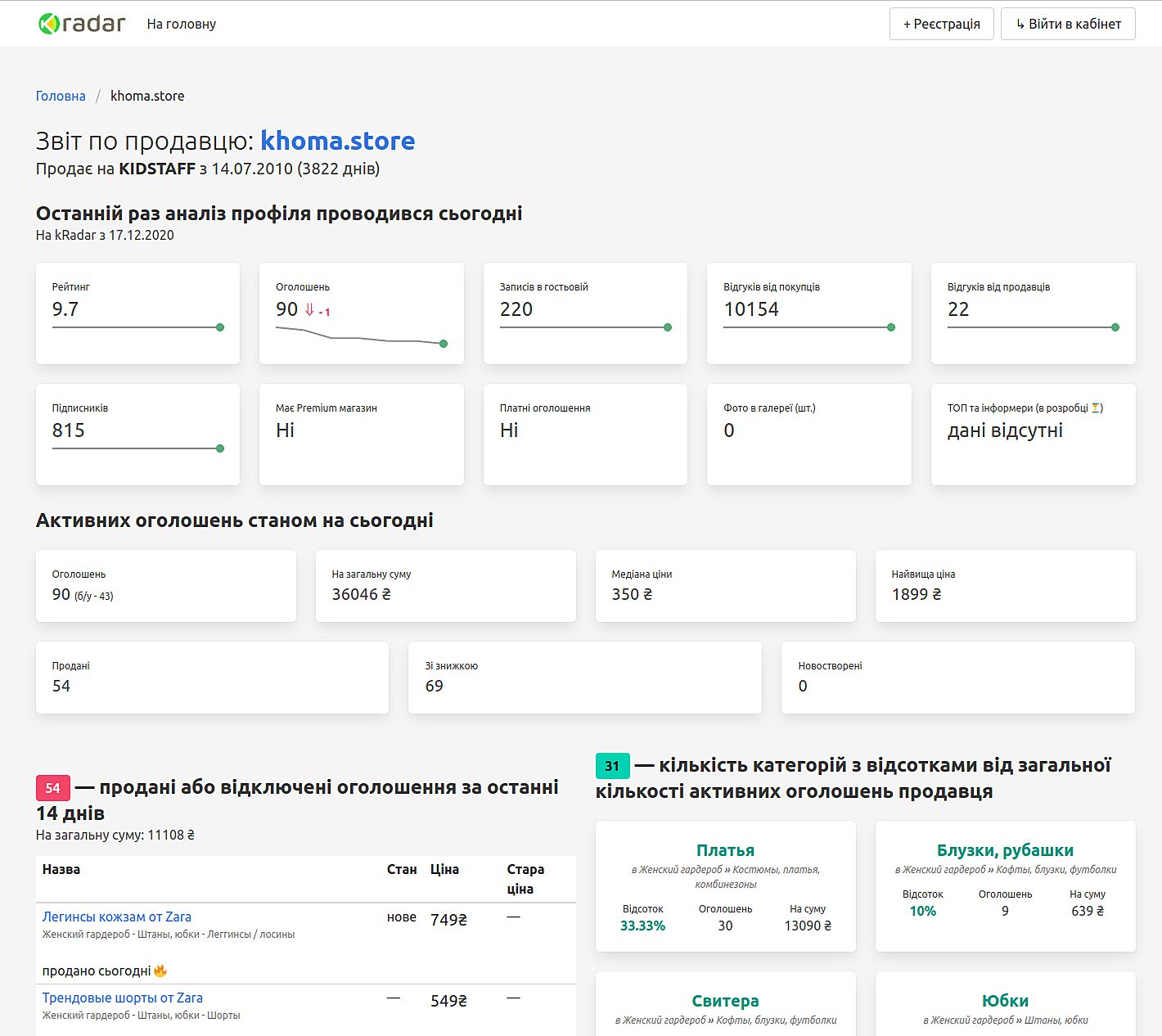Click the fire icon next to продано сьогодні
Image resolution: width=1162 pixels, height=1036 pixels.
(160, 971)
